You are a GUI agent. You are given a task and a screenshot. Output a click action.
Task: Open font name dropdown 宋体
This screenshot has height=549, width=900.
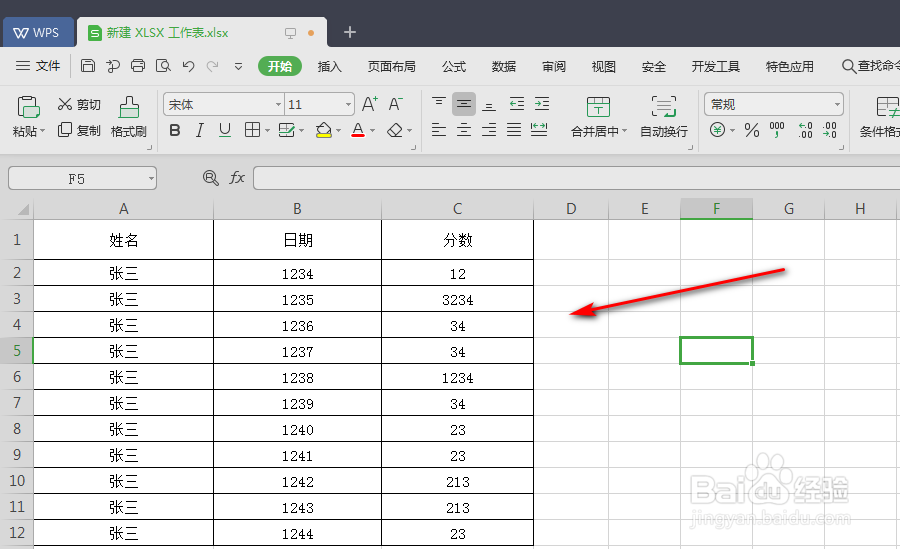pyautogui.click(x=278, y=105)
